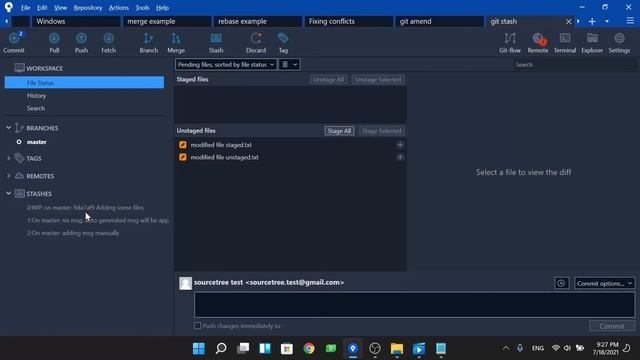Open taskbar Search

point(221,349)
